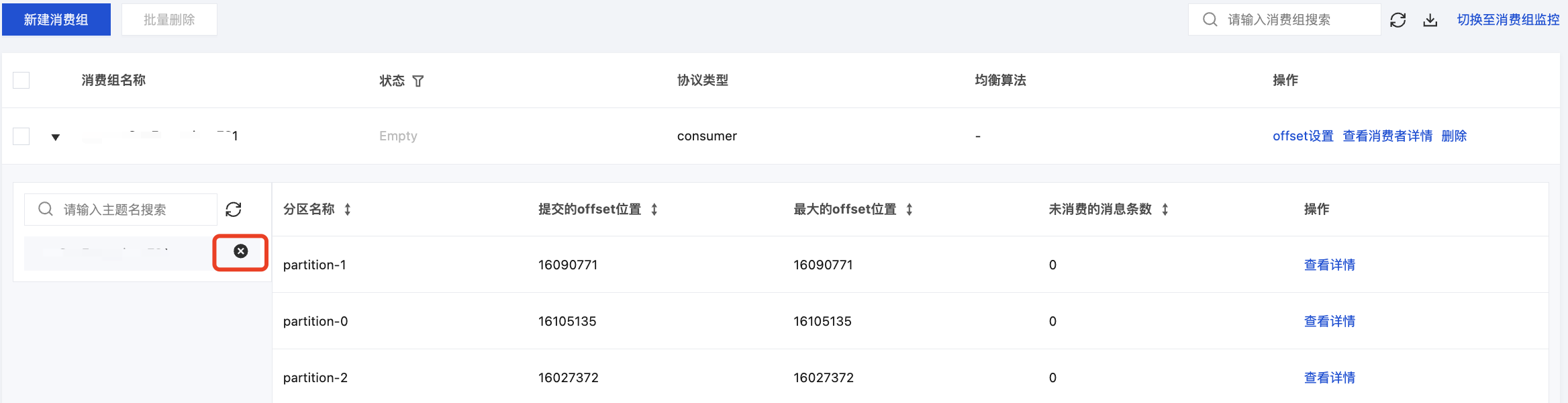Refresh the topic list in the sub-panel
Image resolution: width=1568 pixels, height=403 pixels.
click(234, 210)
